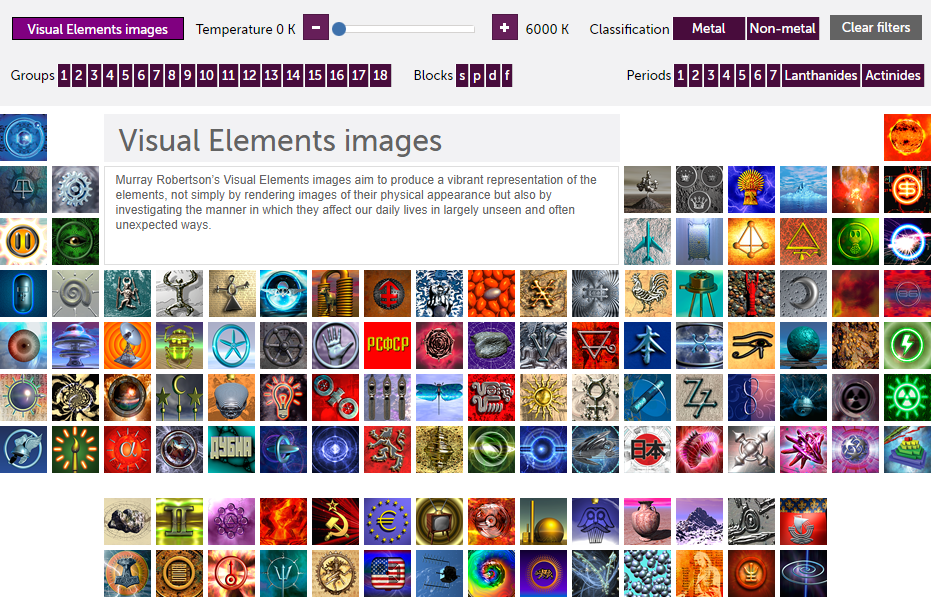Open the Zz letters tile
This screenshot has height=609, width=931.
click(699, 397)
